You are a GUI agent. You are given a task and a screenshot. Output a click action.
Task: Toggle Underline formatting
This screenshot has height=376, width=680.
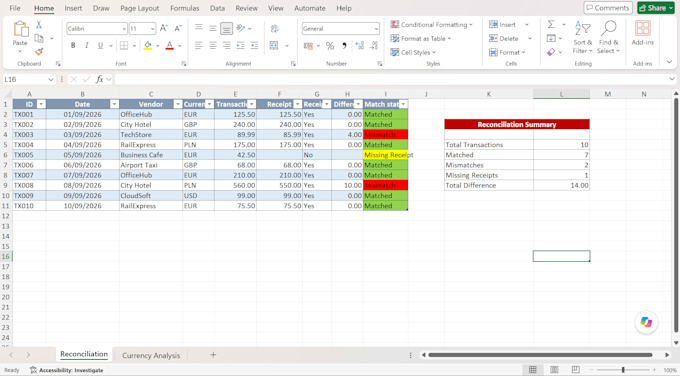click(100, 46)
